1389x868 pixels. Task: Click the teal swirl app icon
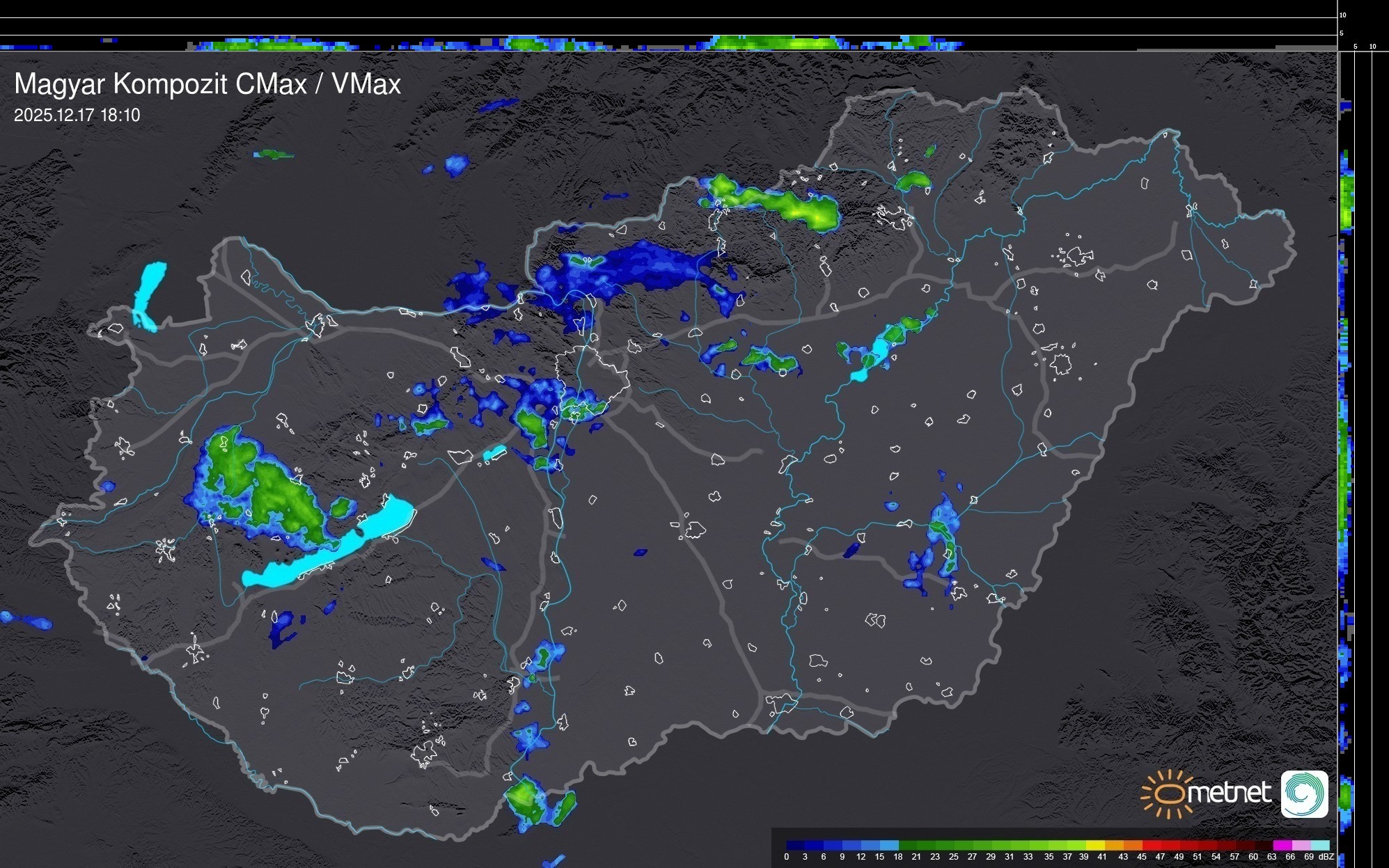coord(1304,794)
